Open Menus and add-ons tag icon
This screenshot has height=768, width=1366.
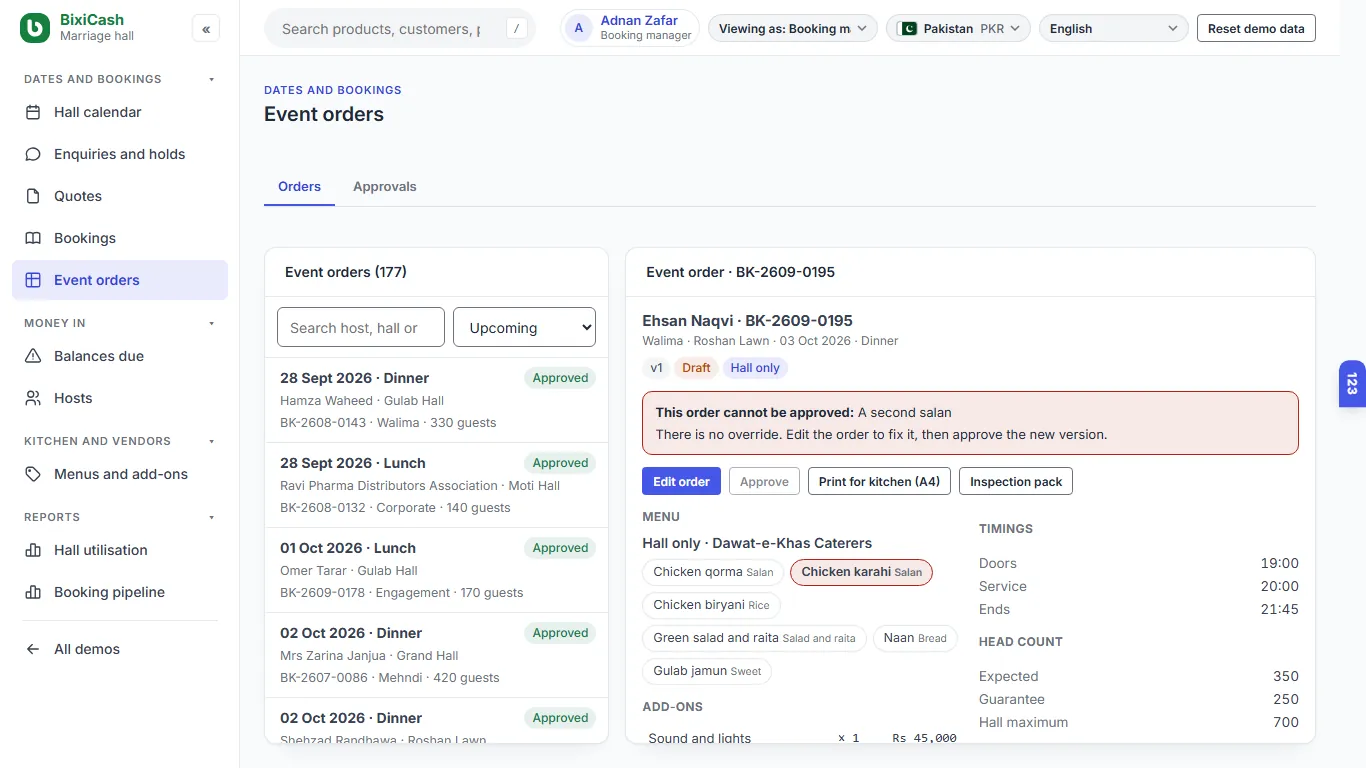[x=33, y=474]
